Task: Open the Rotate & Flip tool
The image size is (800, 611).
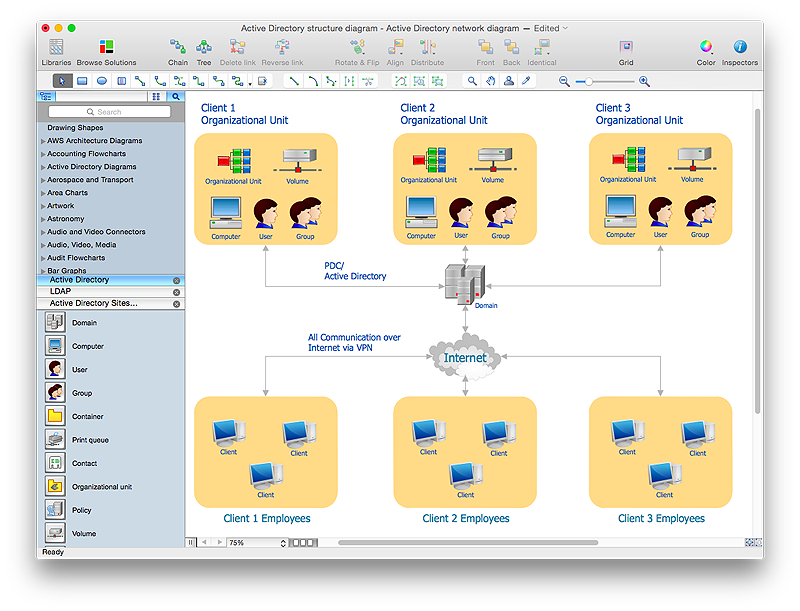Action: pos(357,52)
